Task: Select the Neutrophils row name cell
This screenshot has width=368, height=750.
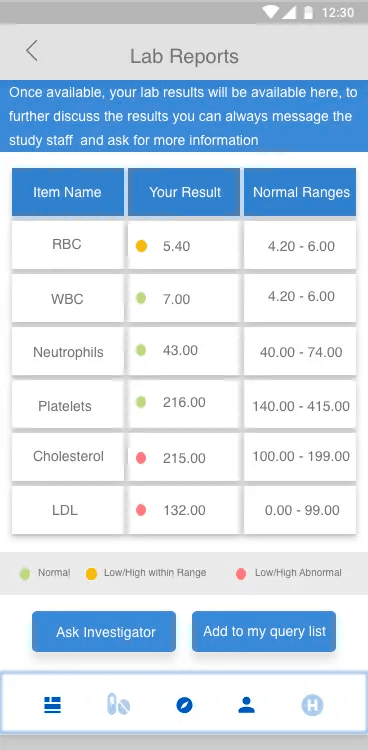Action: pos(67,352)
